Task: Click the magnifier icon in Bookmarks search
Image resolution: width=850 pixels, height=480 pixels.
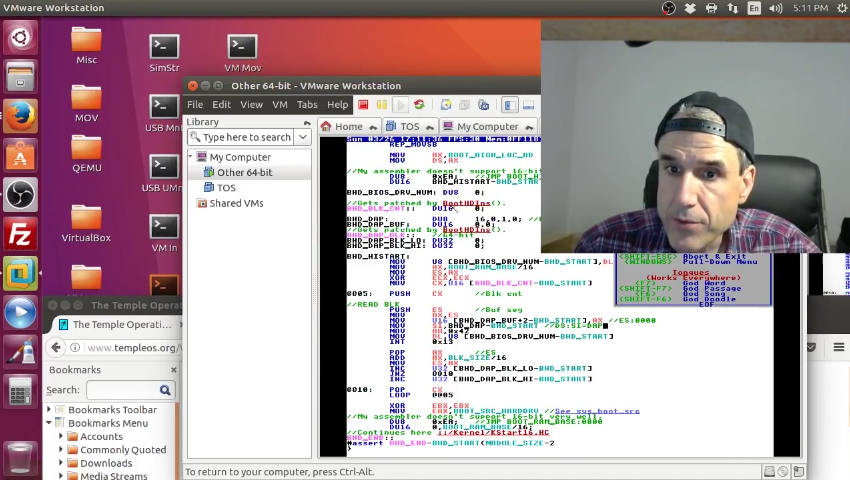Action: pyautogui.click(x=165, y=390)
